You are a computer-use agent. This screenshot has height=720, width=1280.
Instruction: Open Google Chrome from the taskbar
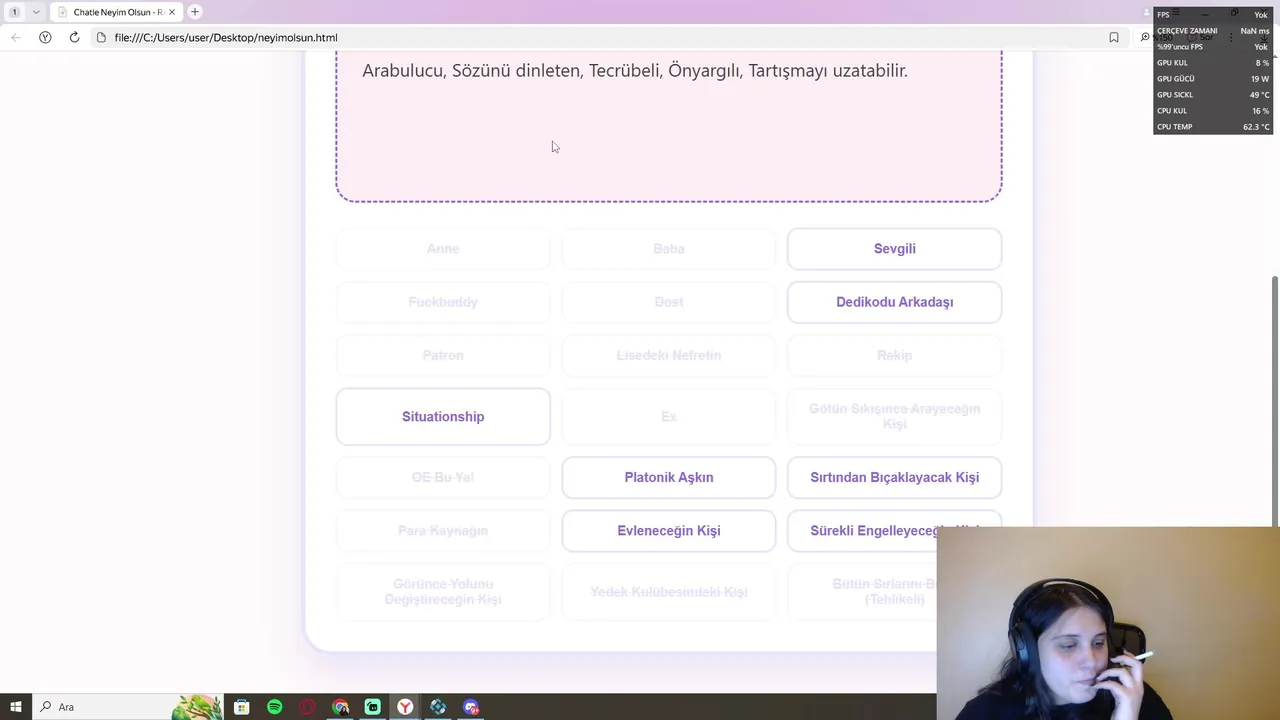340,707
